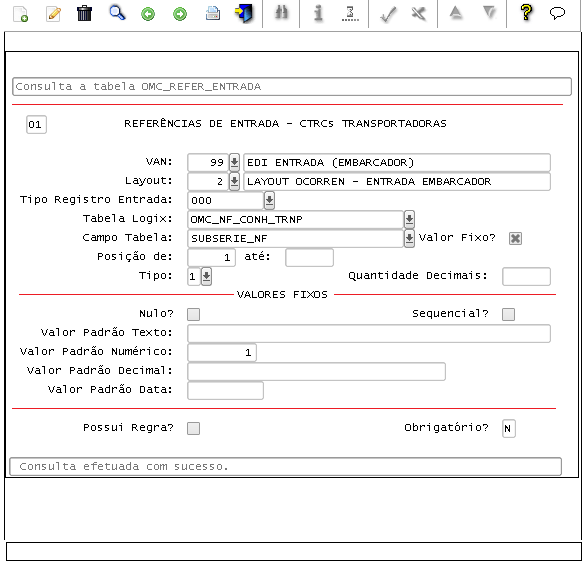Toggle the Valor Fixo checkbox
This screenshot has height=565, width=585.
[x=515, y=238]
